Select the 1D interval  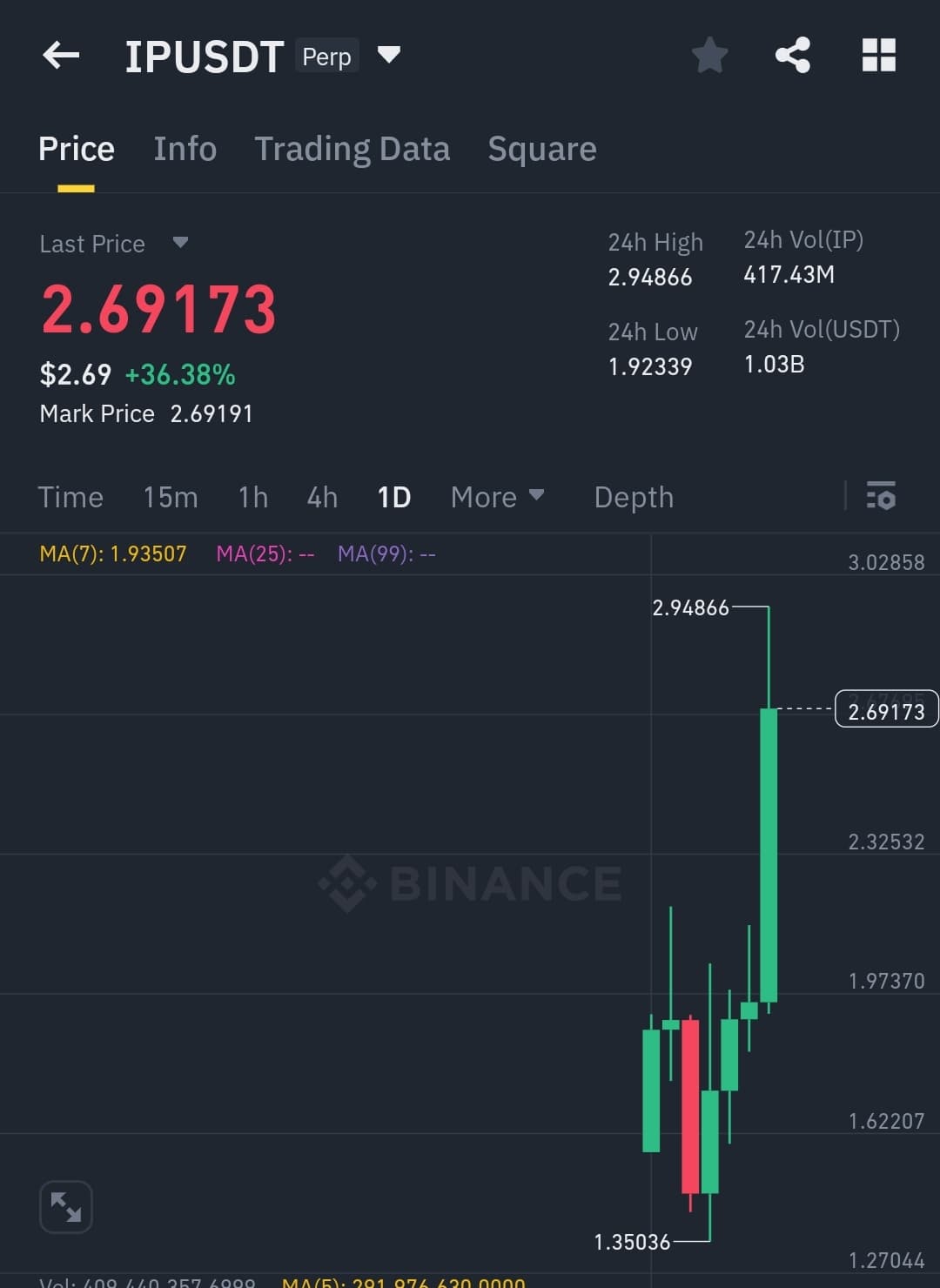point(393,497)
